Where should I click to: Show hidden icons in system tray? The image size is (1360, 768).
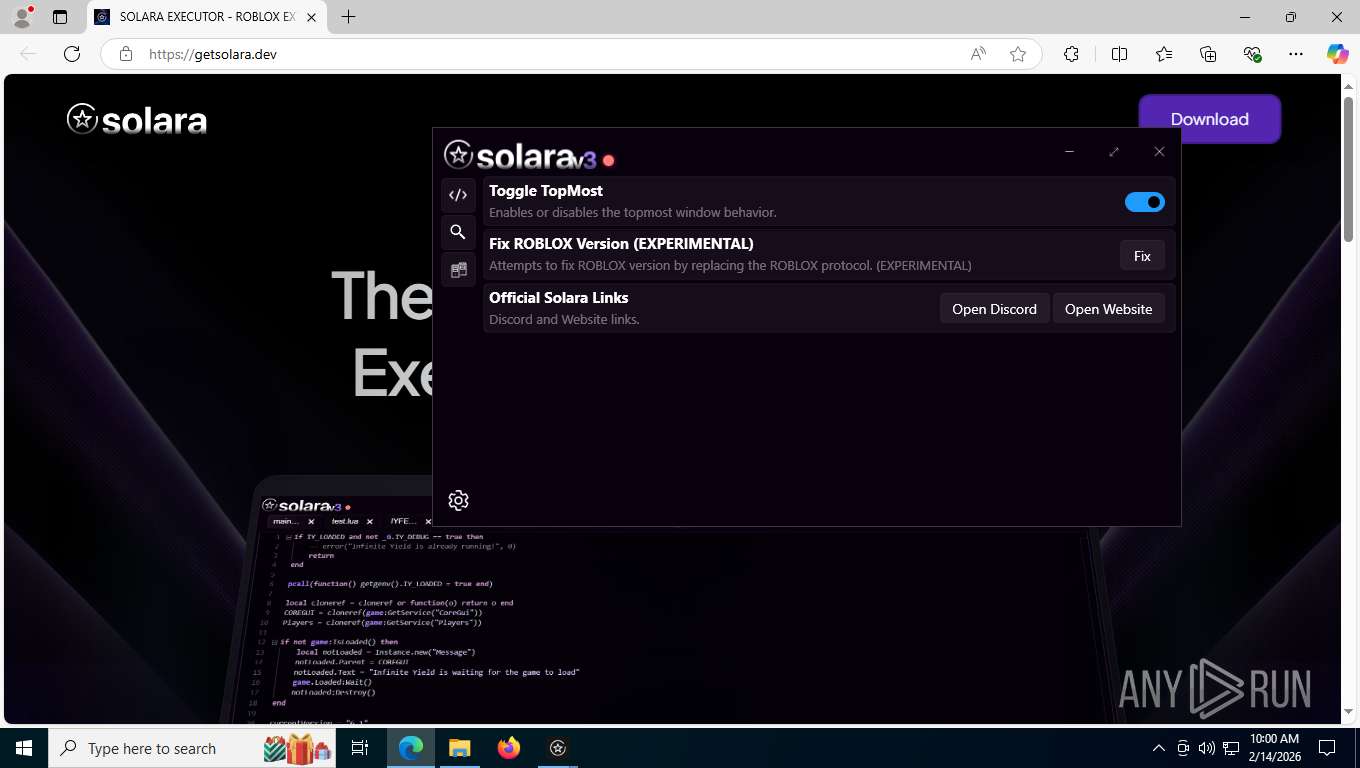(1159, 748)
